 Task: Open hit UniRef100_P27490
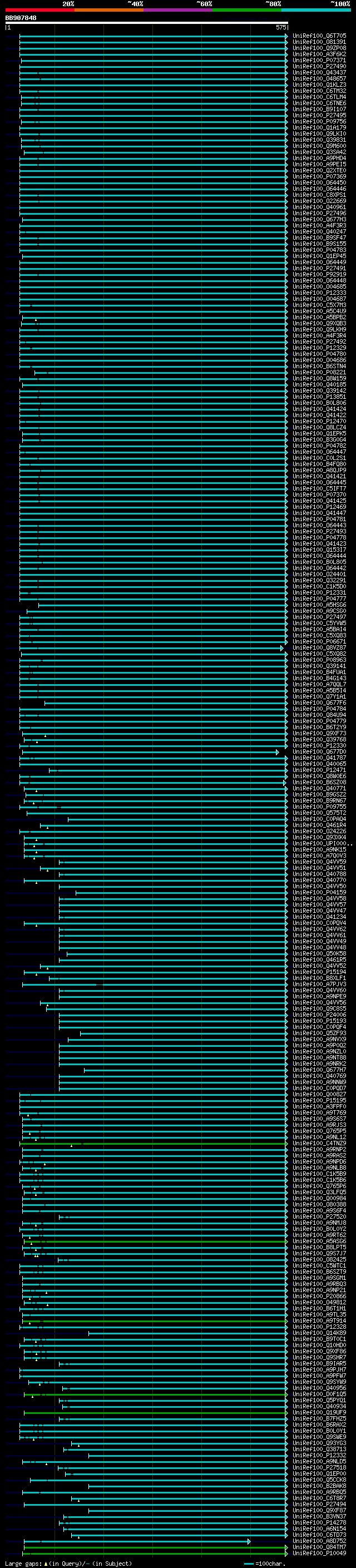pos(319,66)
